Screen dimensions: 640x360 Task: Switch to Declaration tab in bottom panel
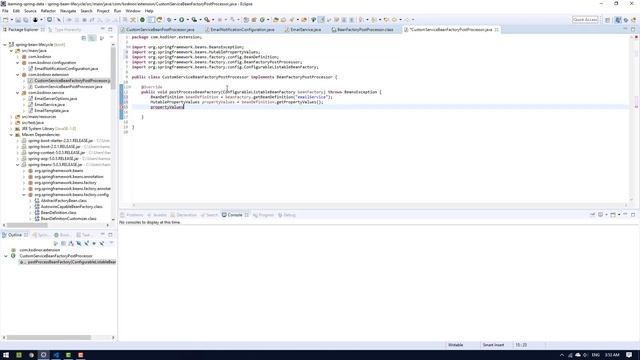184,215
